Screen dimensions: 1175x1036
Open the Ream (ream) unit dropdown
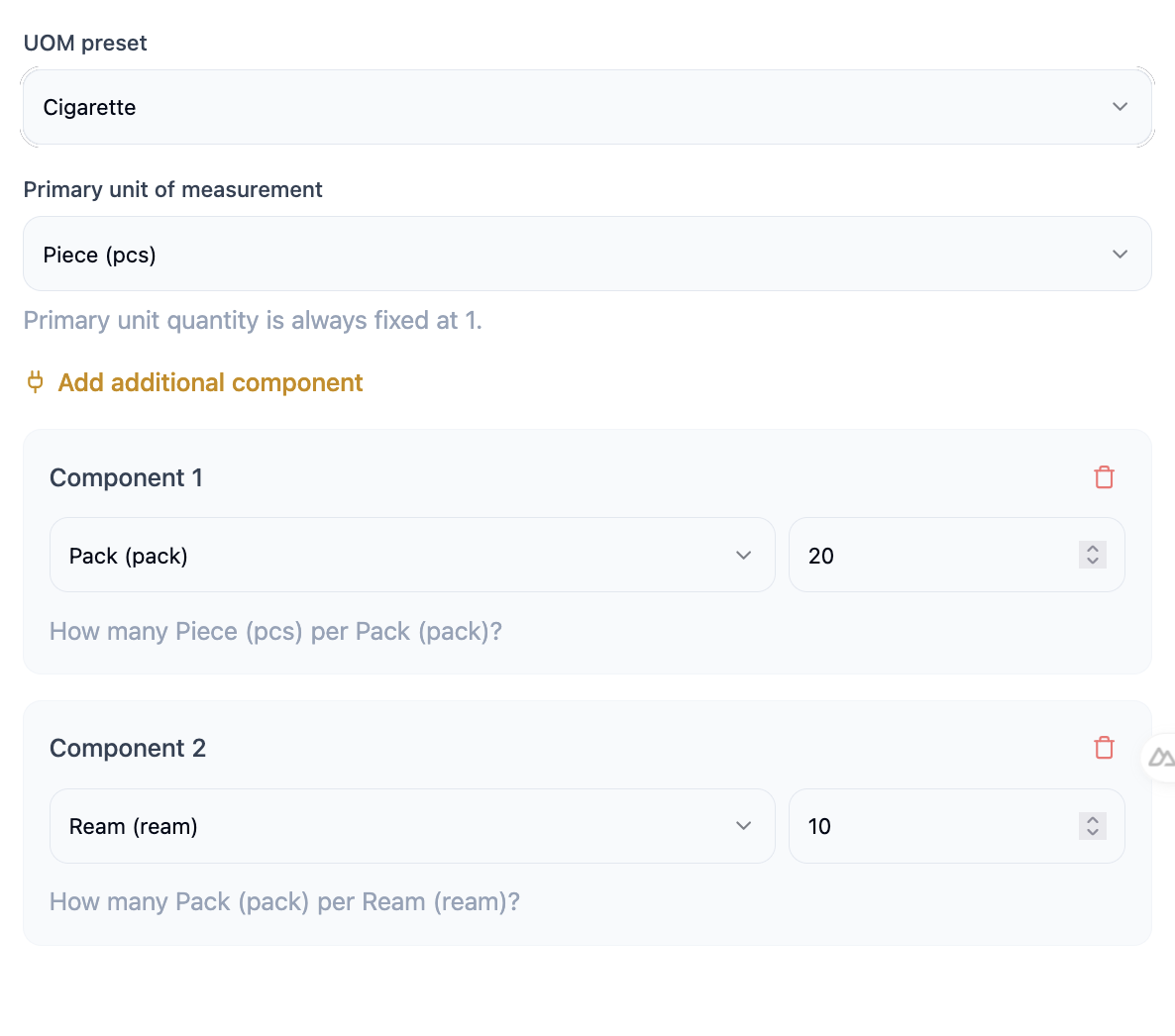[396, 826]
